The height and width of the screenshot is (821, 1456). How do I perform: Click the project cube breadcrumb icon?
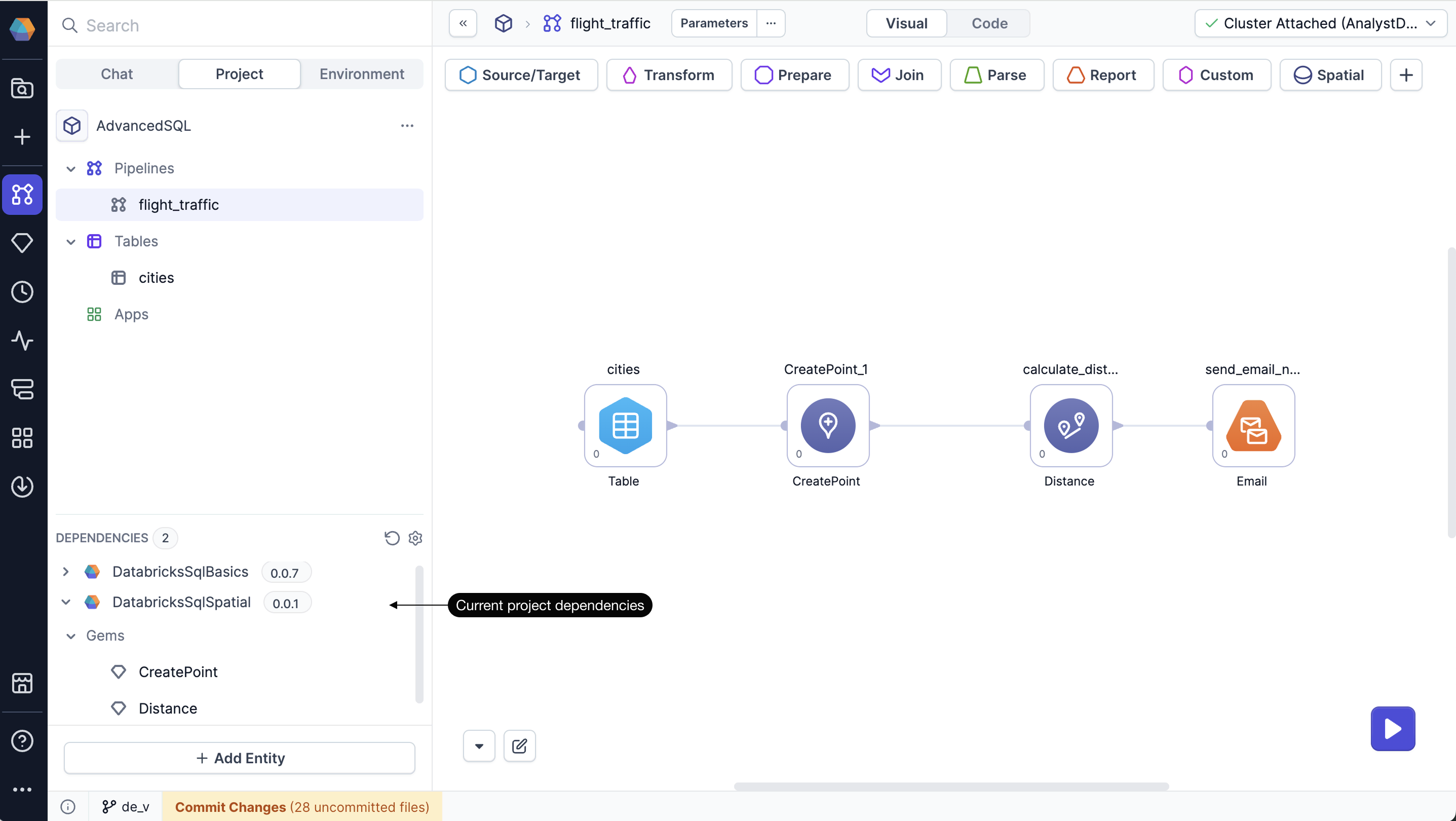pos(503,23)
